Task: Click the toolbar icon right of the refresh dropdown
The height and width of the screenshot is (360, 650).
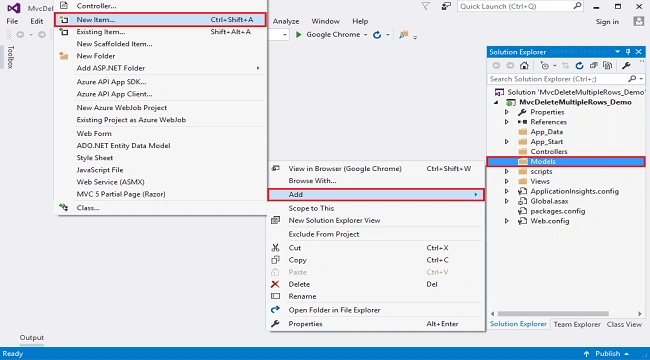Action: click(403, 35)
